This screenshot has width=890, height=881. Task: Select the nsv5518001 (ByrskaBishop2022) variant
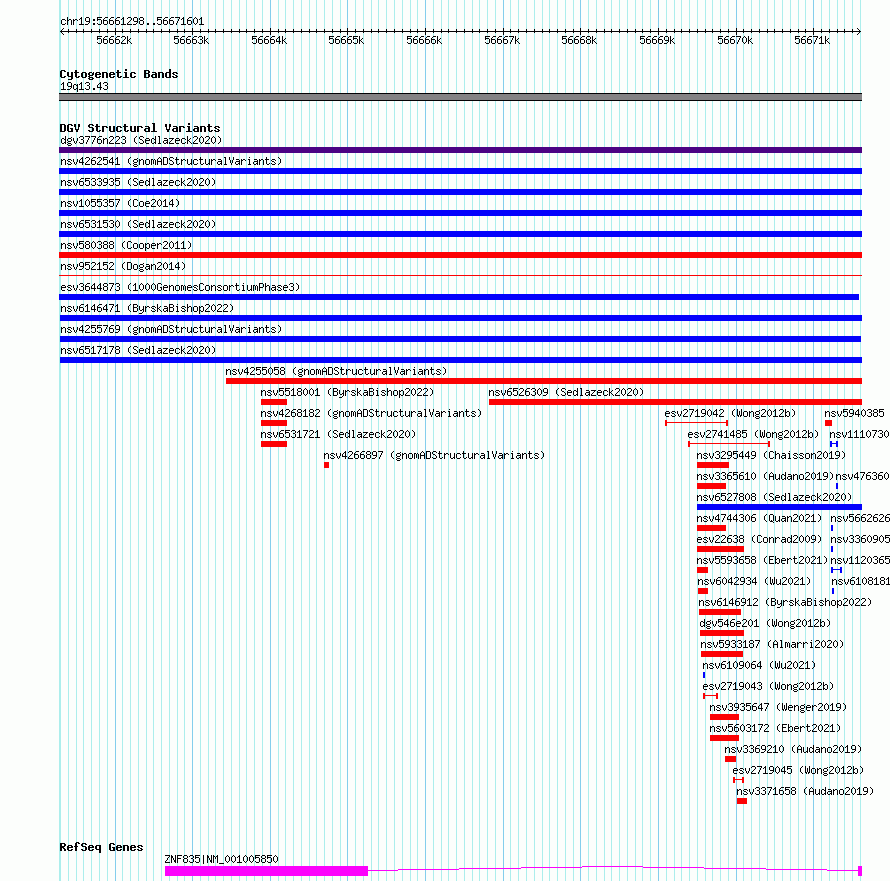[347, 392]
